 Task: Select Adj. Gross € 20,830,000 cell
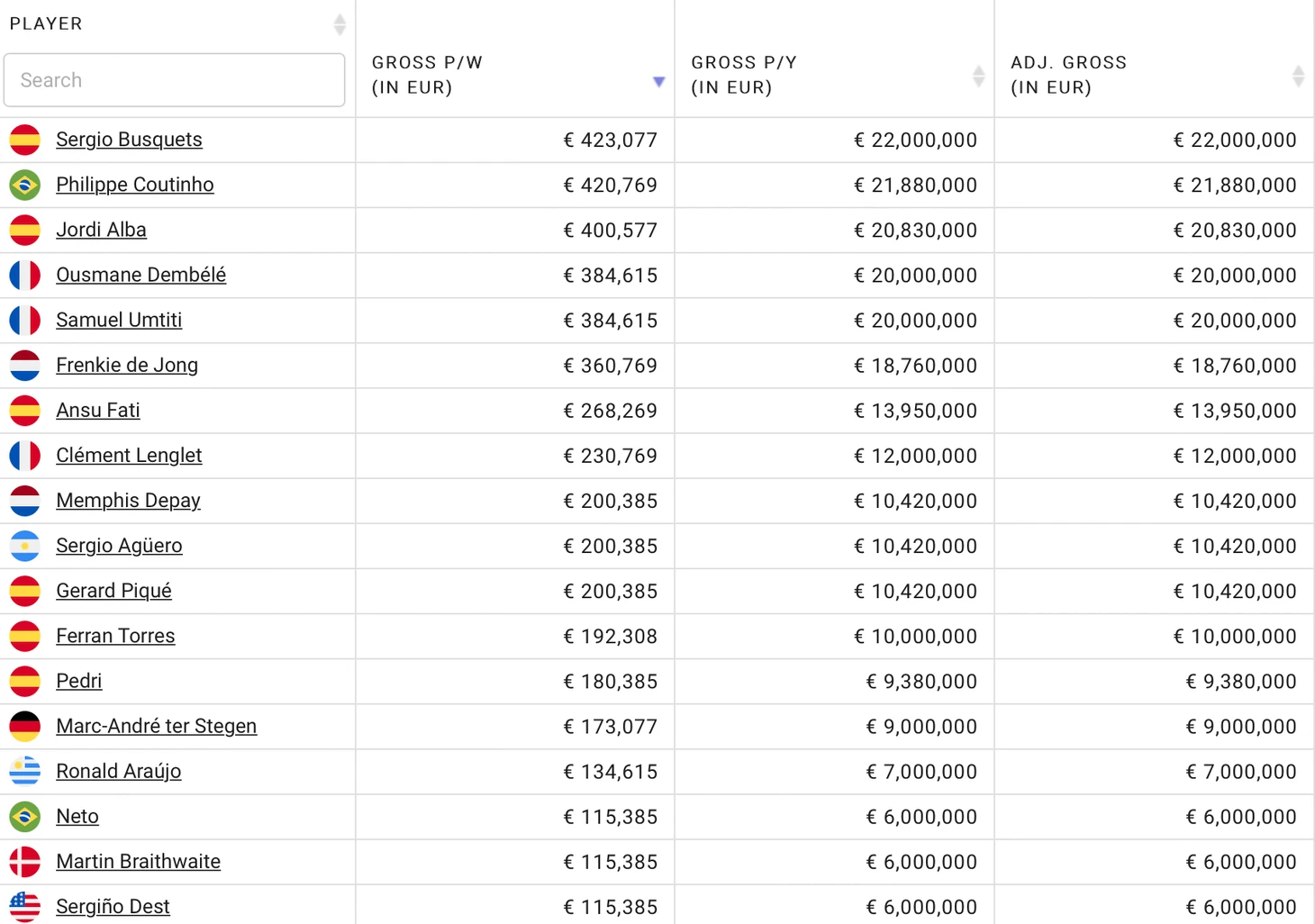click(x=1155, y=230)
